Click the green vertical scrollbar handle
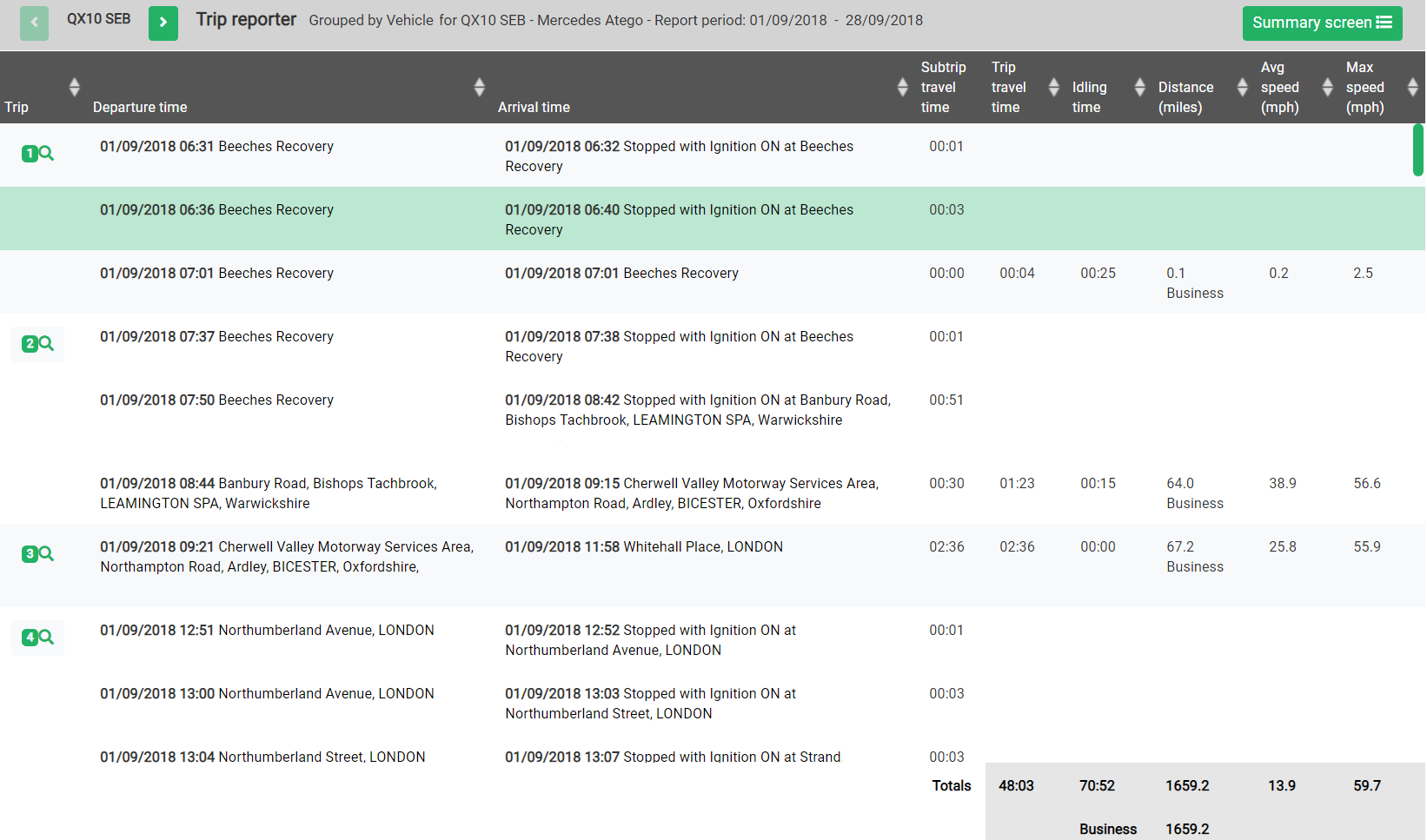This screenshot has height=840, width=1427. [1417, 149]
